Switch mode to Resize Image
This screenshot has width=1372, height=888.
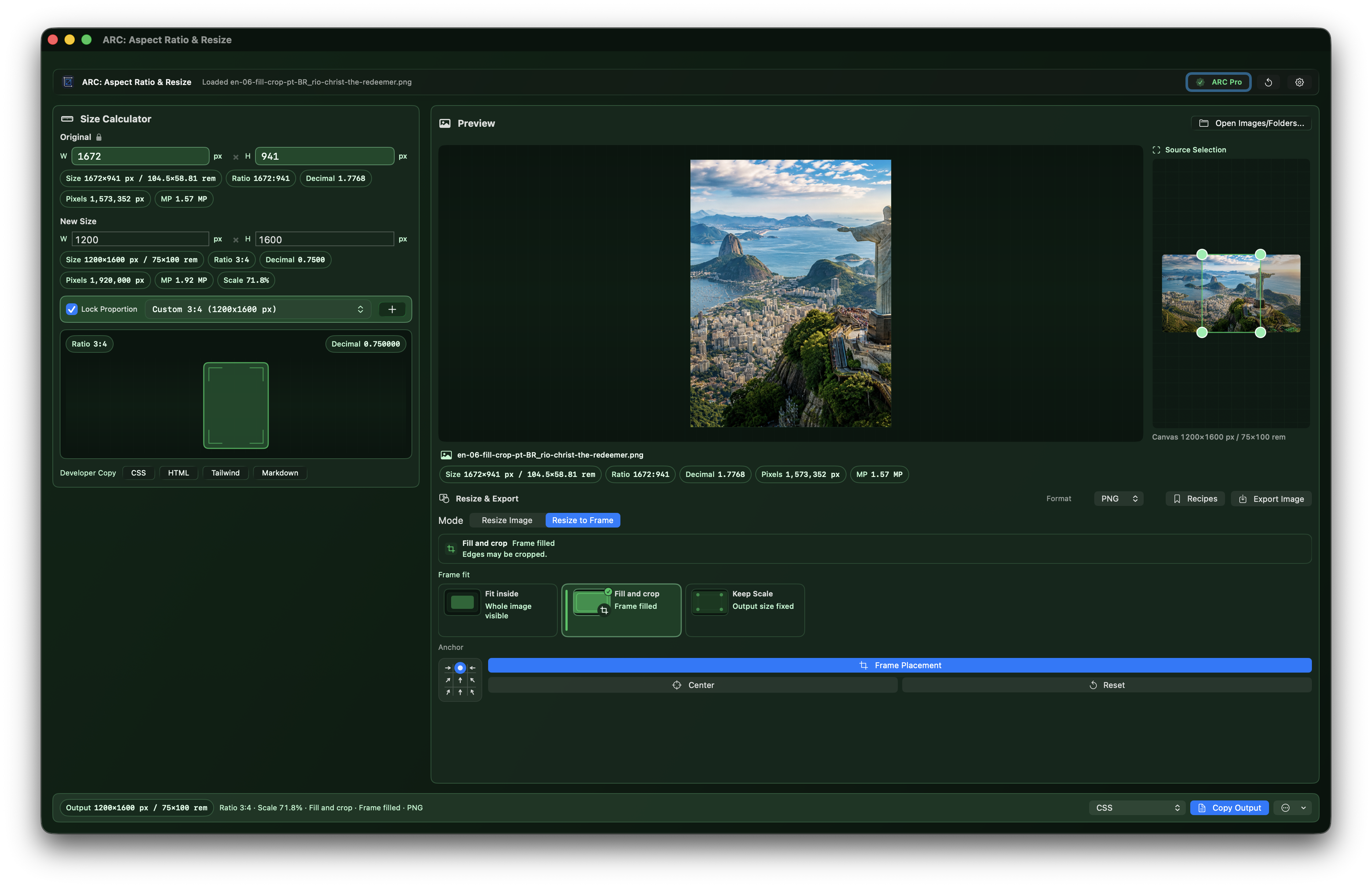pos(507,520)
